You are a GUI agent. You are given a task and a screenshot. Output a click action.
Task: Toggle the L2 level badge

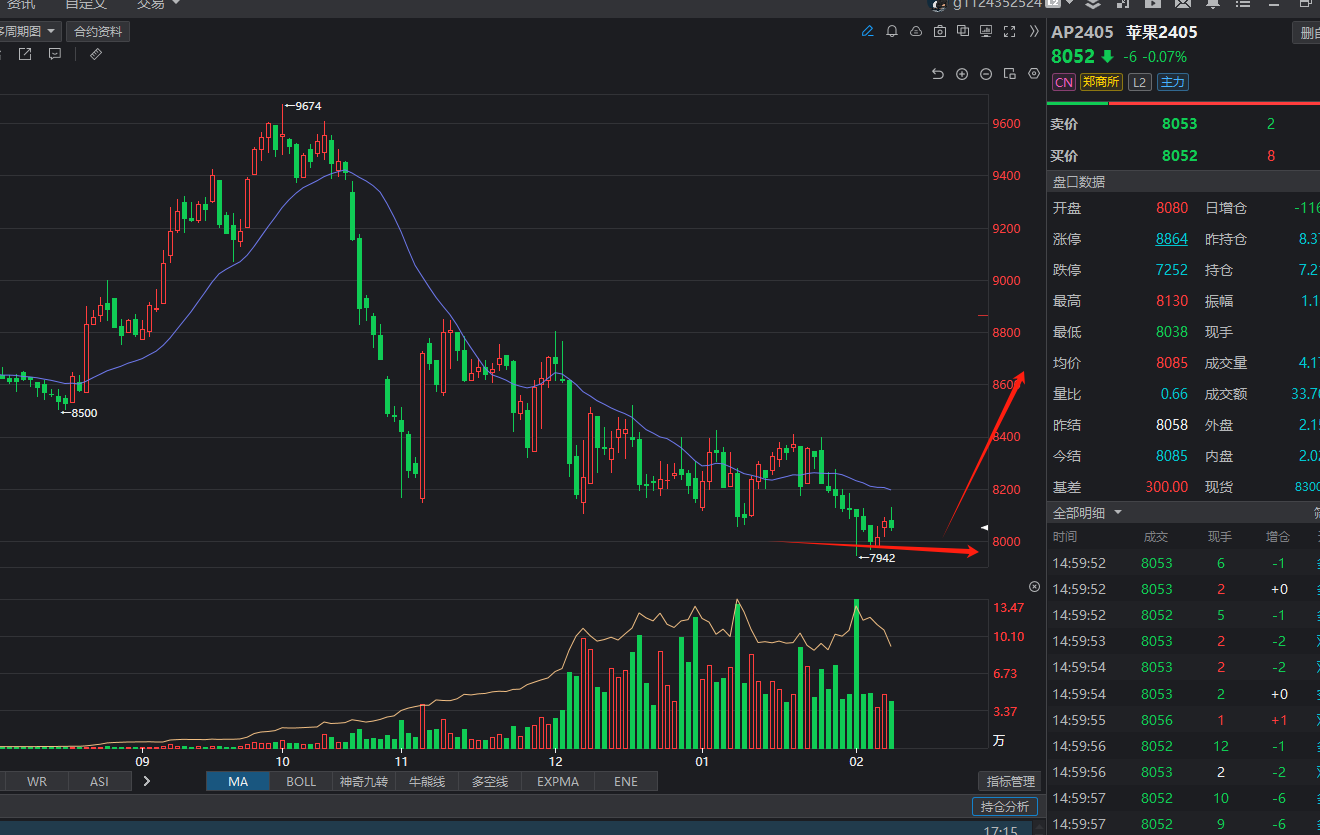point(1140,82)
